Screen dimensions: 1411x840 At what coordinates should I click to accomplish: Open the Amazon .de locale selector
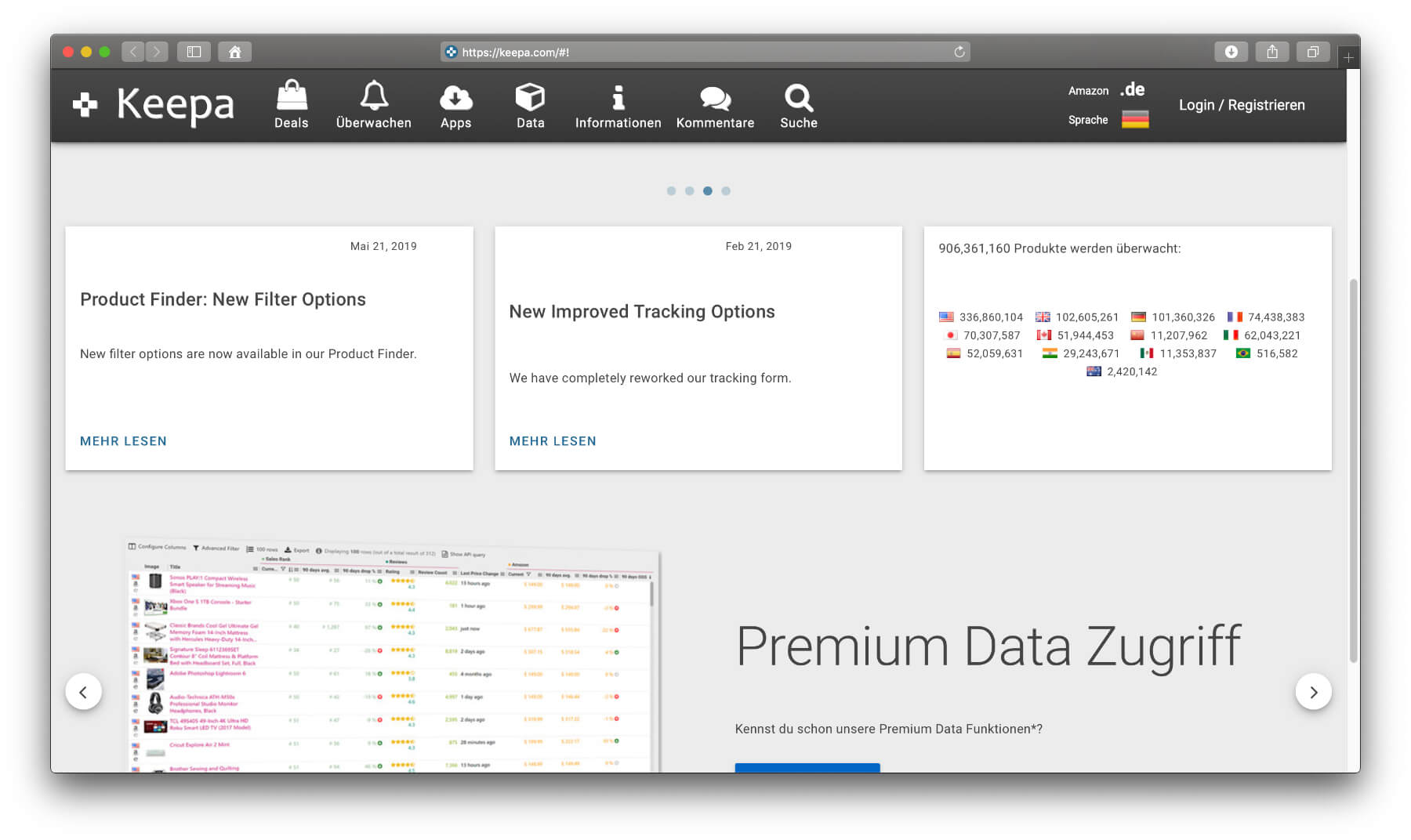(x=1132, y=90)
